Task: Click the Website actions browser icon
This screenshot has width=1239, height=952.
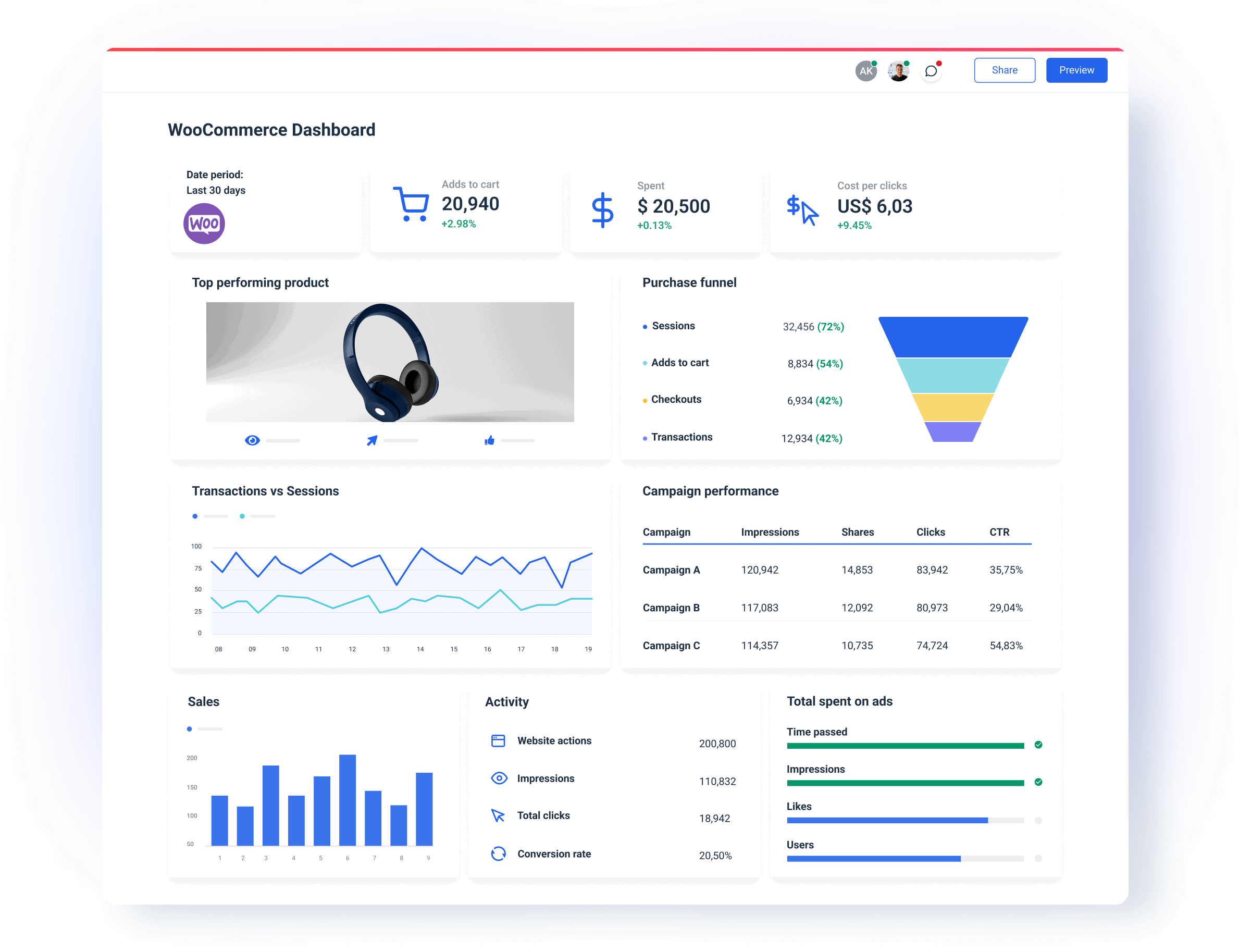Action: pyautogui.click(x=498, y=740)
